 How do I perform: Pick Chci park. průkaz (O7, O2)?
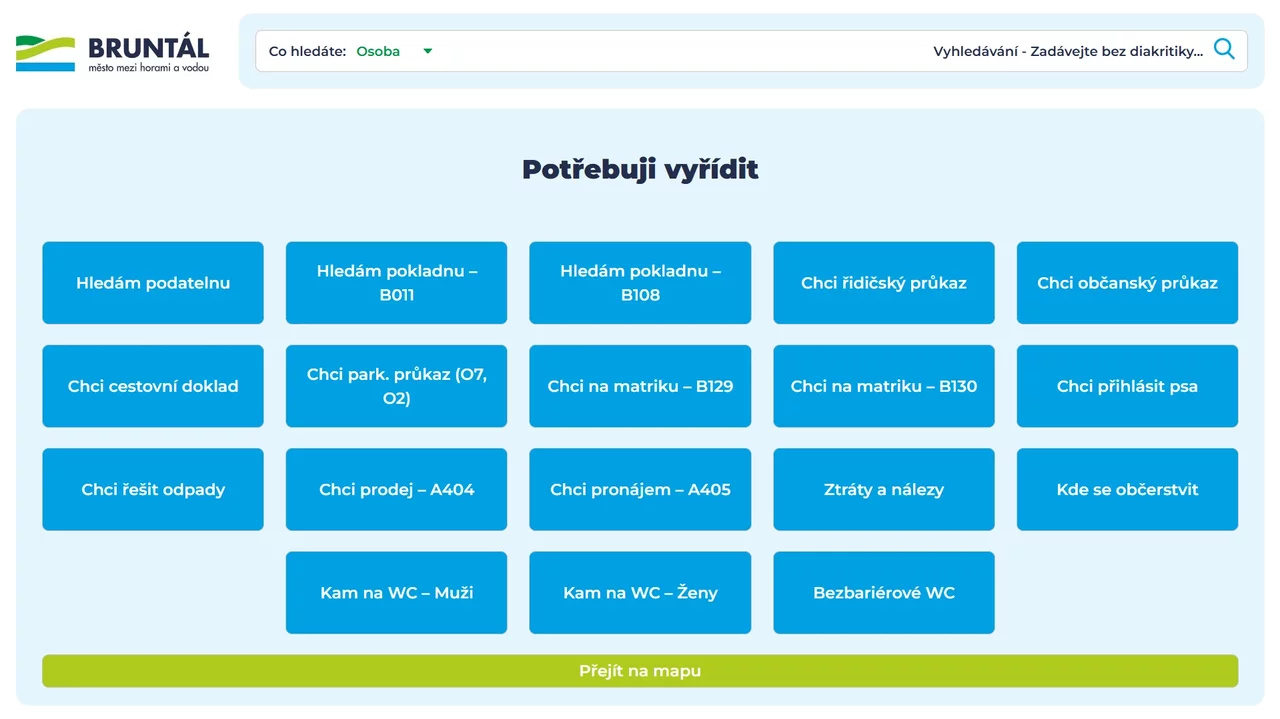396,386
